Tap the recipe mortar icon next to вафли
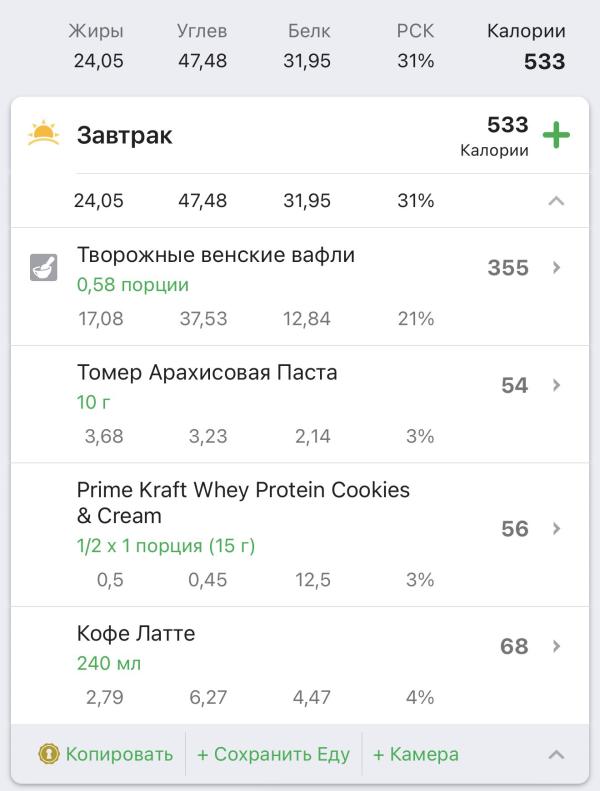The image size is (600, 791). coord(44,267)
